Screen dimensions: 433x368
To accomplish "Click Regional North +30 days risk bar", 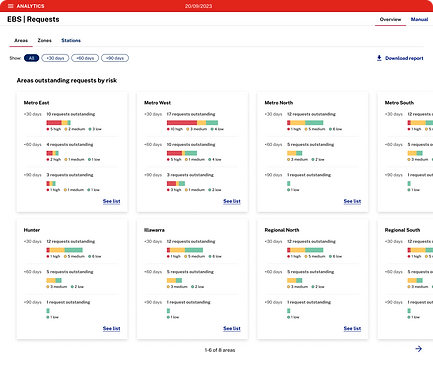I will (305, 250).
